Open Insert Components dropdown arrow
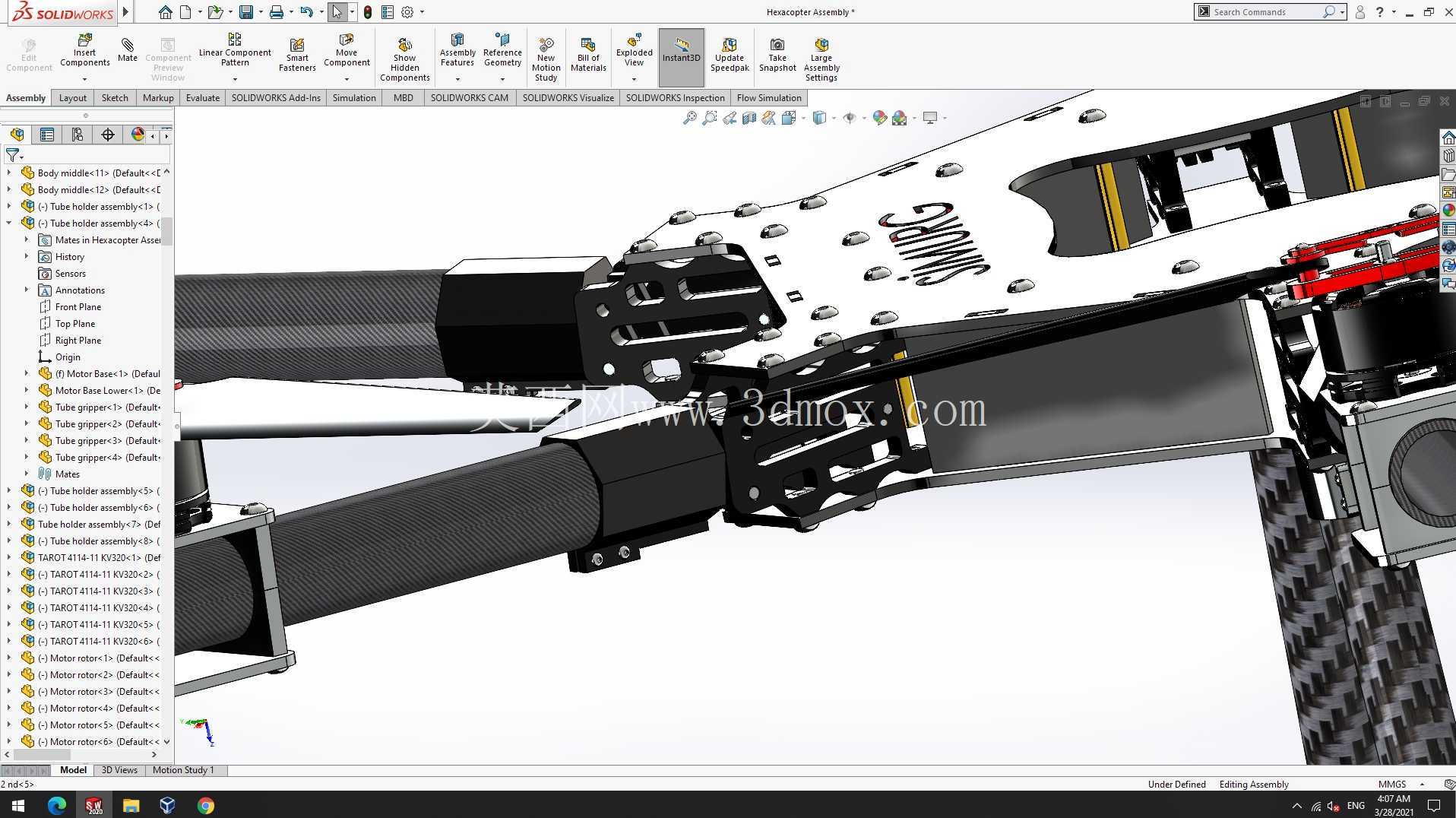The width and height of the screenshot is (1456, 818). pyautogui.click(x=84, y=79)
